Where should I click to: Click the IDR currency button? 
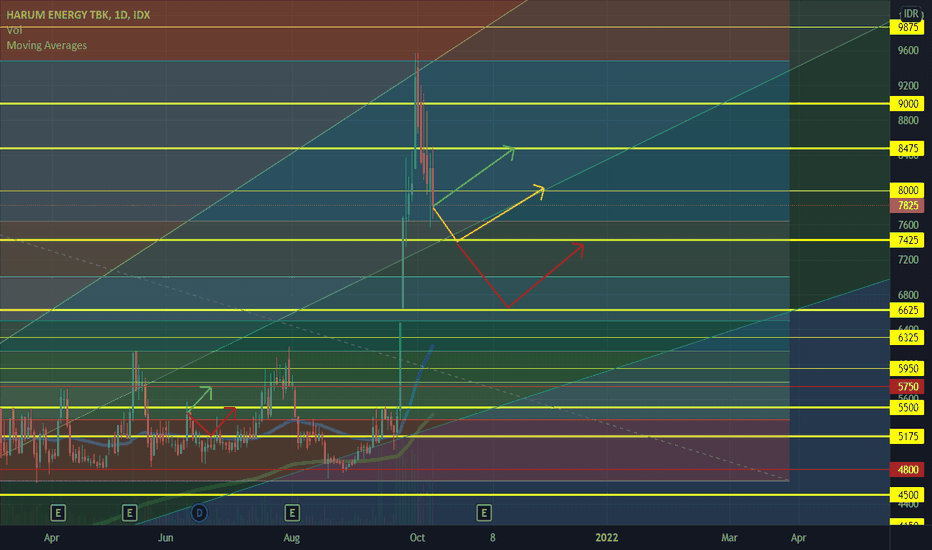pos(910,13)
